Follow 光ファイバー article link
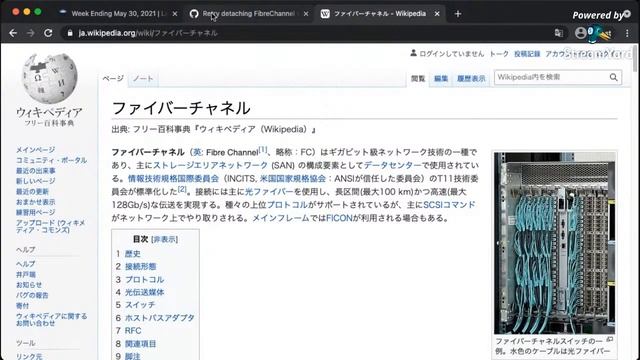Image resolution: width=640 pixels, height=360 pixels. [x=269, y=192]
